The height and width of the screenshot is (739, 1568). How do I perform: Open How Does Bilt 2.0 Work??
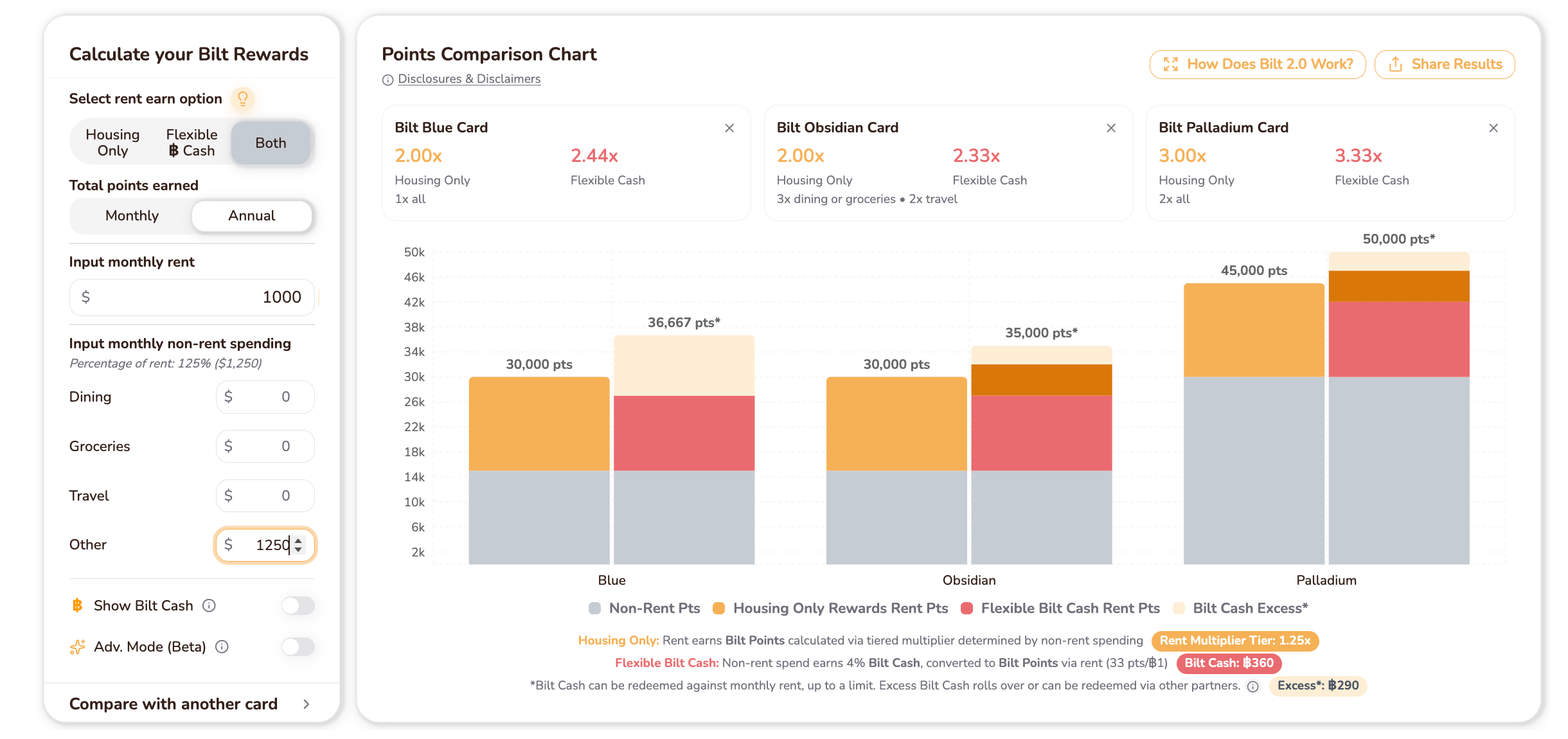click(1258, 64)
